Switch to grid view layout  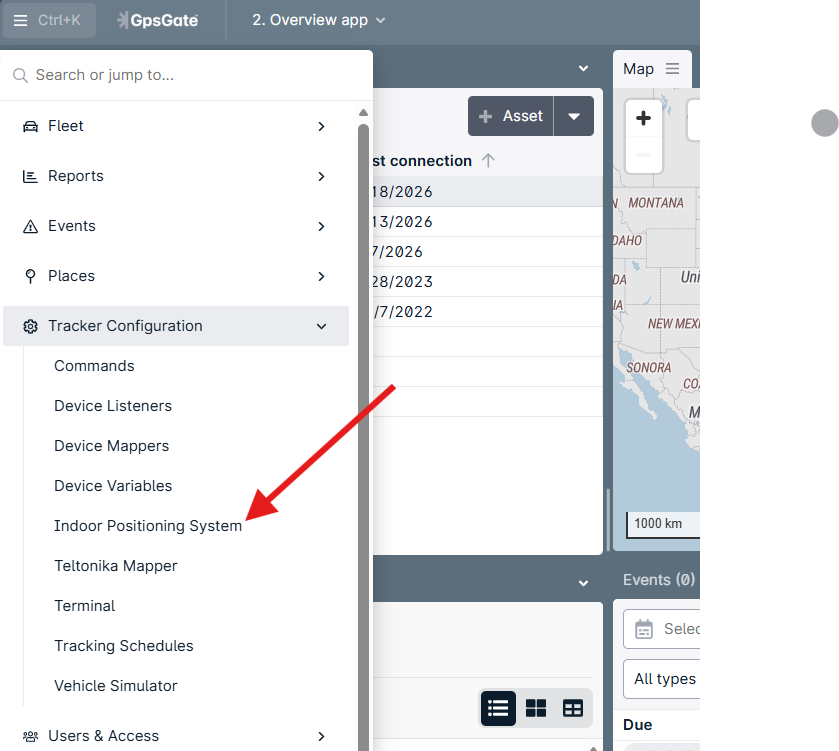[536, 708]
